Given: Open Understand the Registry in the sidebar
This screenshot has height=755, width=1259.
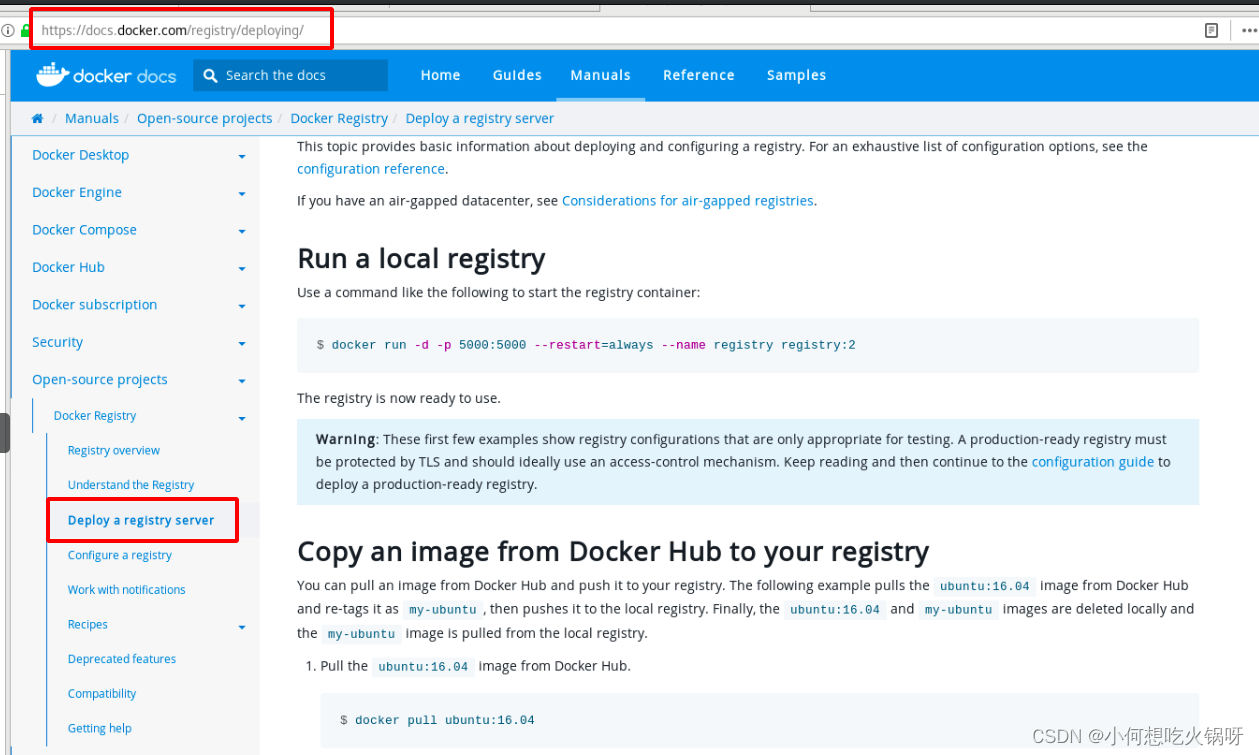Looking at the screenshot, I should point(131,485).
